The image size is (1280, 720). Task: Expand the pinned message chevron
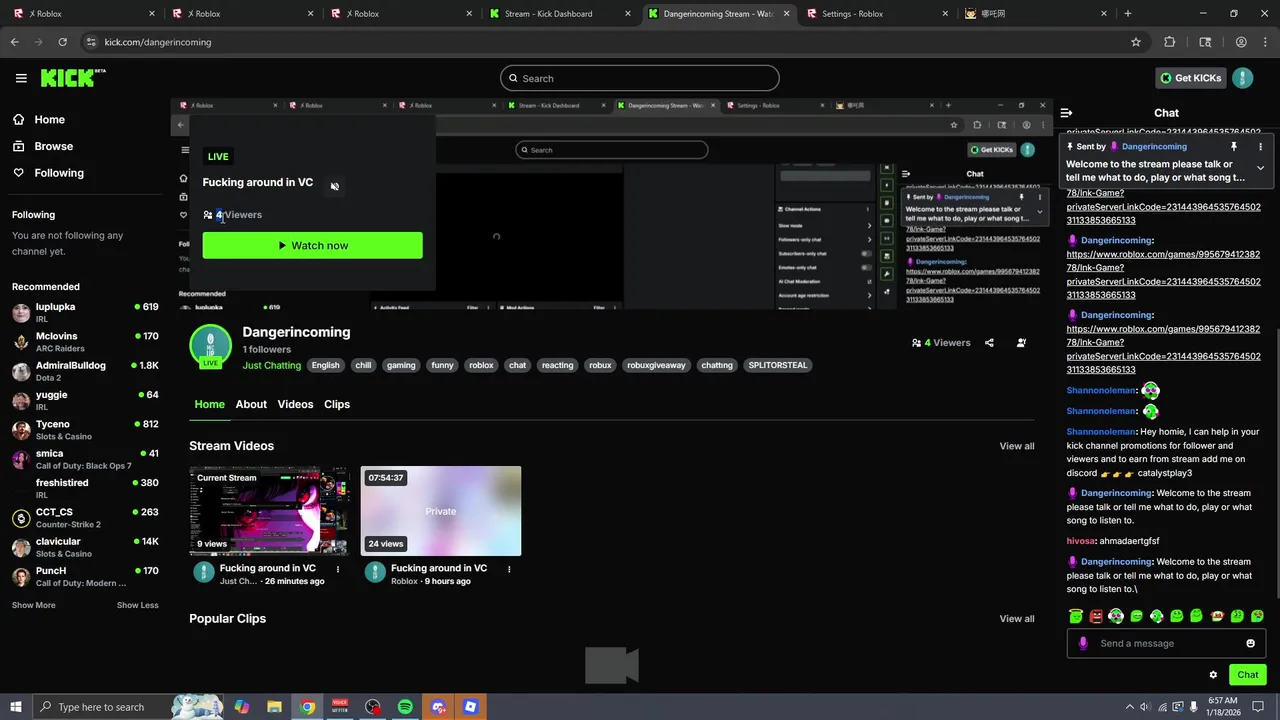click(1260, 168)
